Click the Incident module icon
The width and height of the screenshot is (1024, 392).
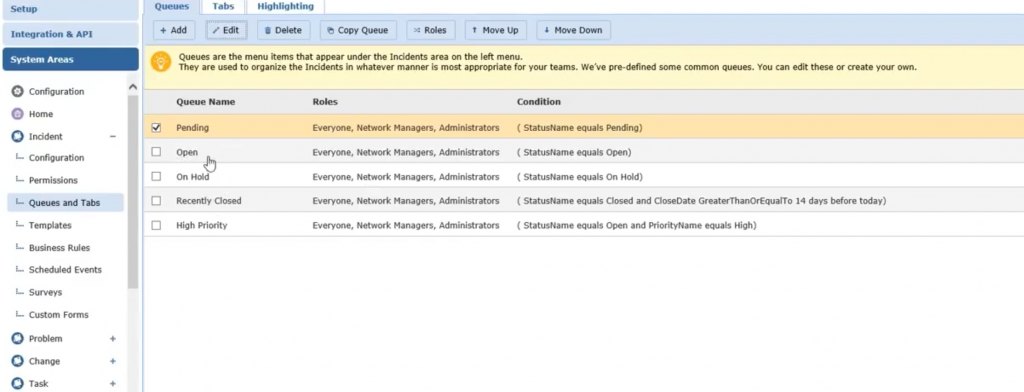pyautogui.click(x=18, y=137)
